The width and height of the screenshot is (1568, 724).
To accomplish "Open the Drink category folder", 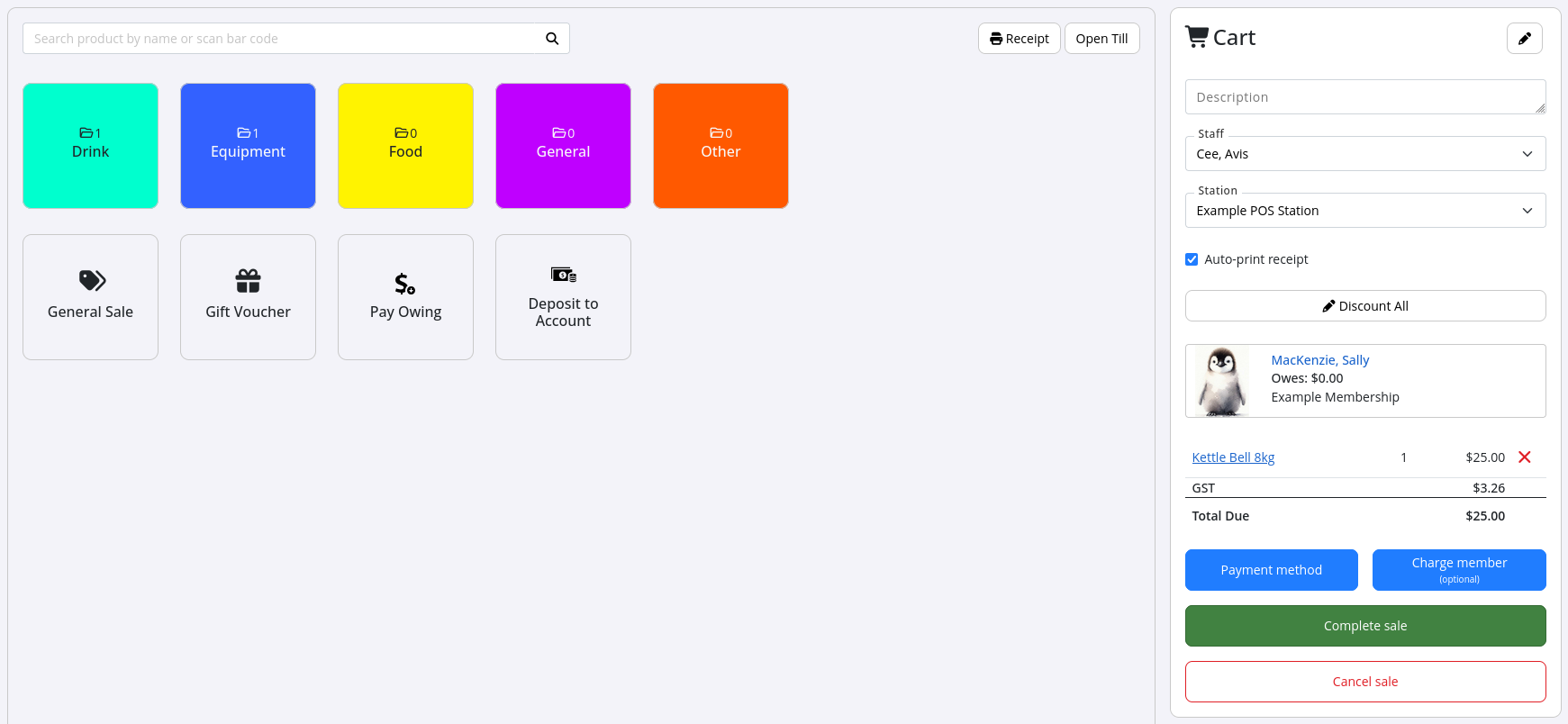I will (x=90, y=146).
